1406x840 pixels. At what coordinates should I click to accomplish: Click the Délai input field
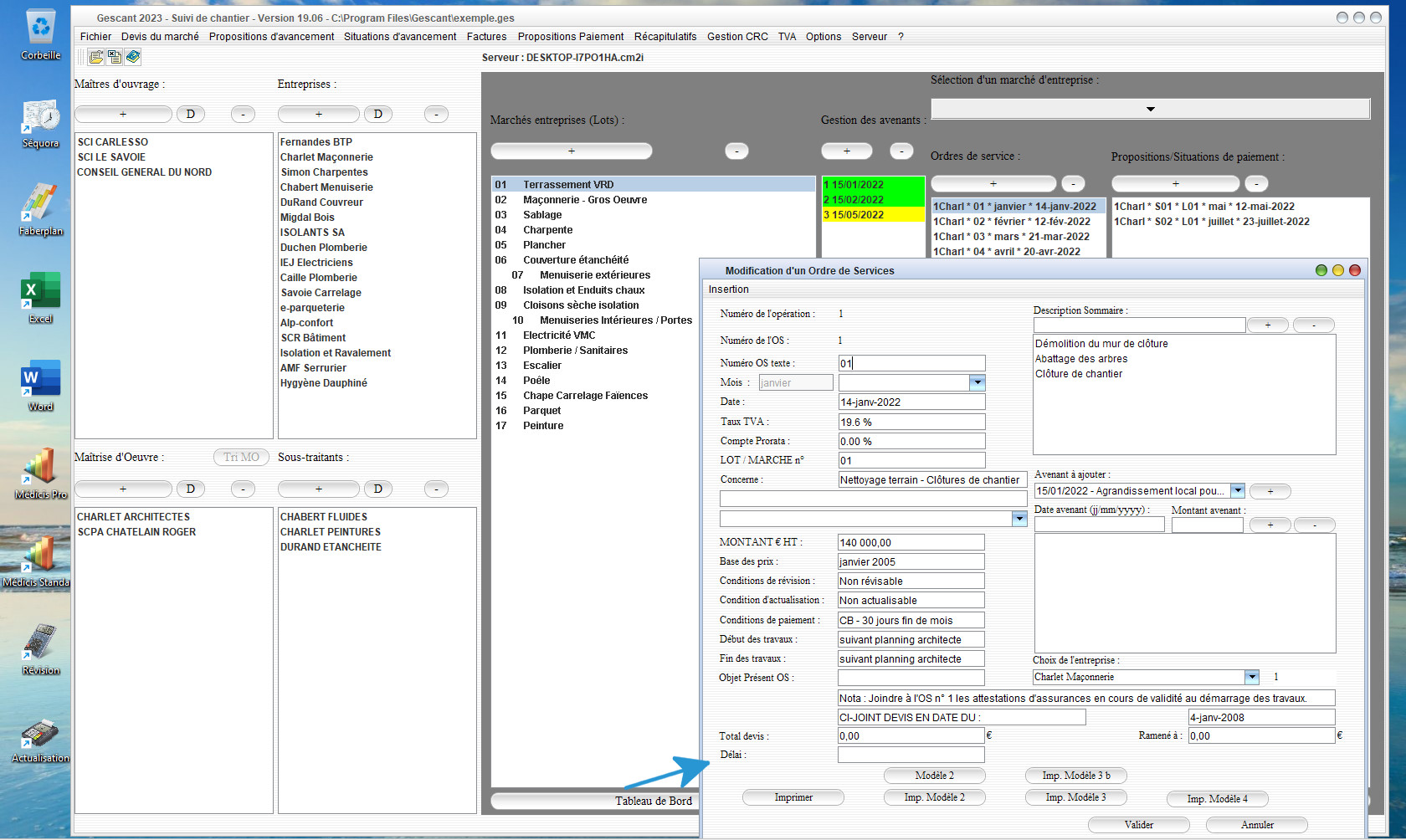tap(911, 755)
